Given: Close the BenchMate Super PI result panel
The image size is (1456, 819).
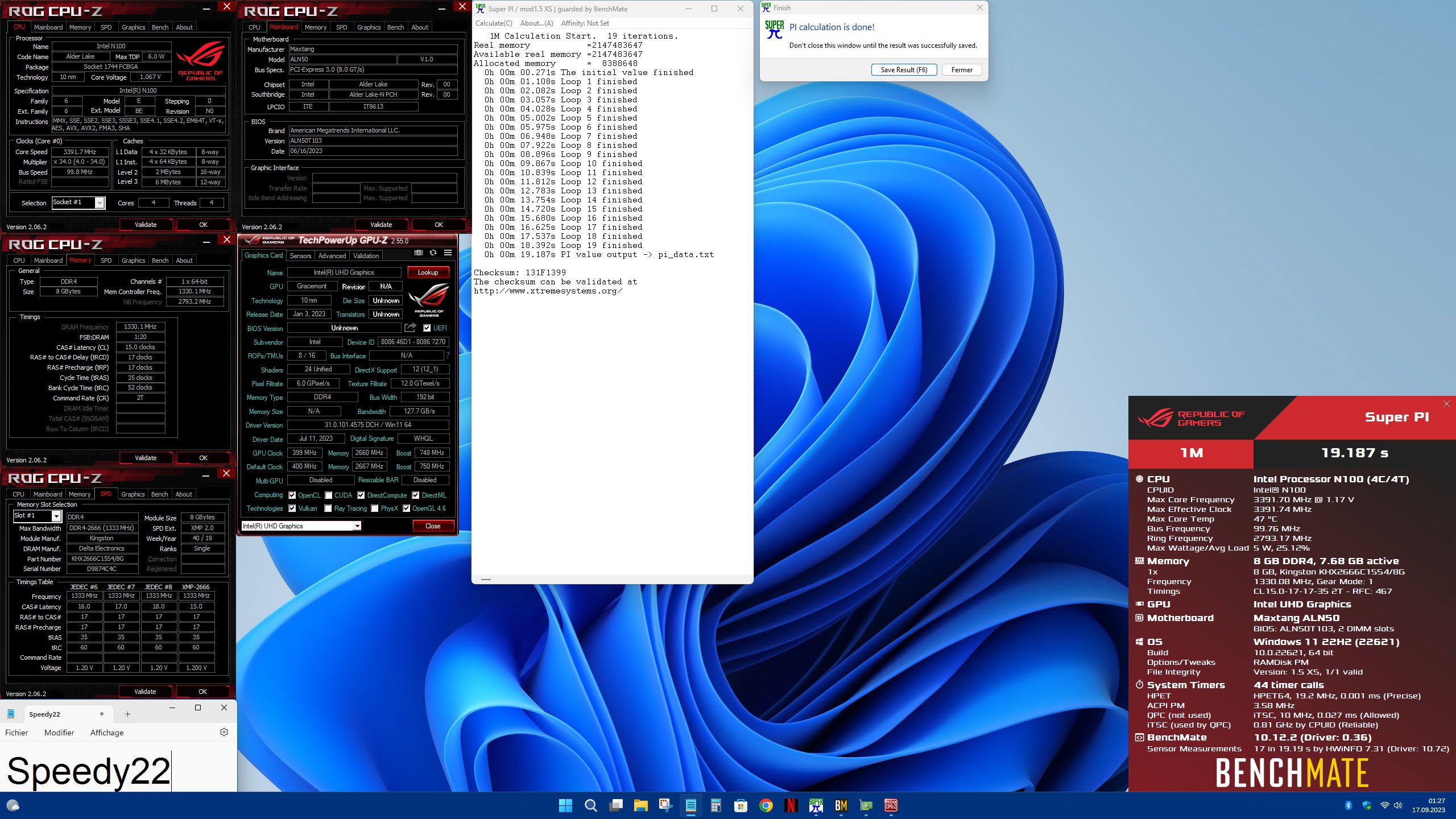Looking at the screenshot, I should click(x=1447, y=404).
